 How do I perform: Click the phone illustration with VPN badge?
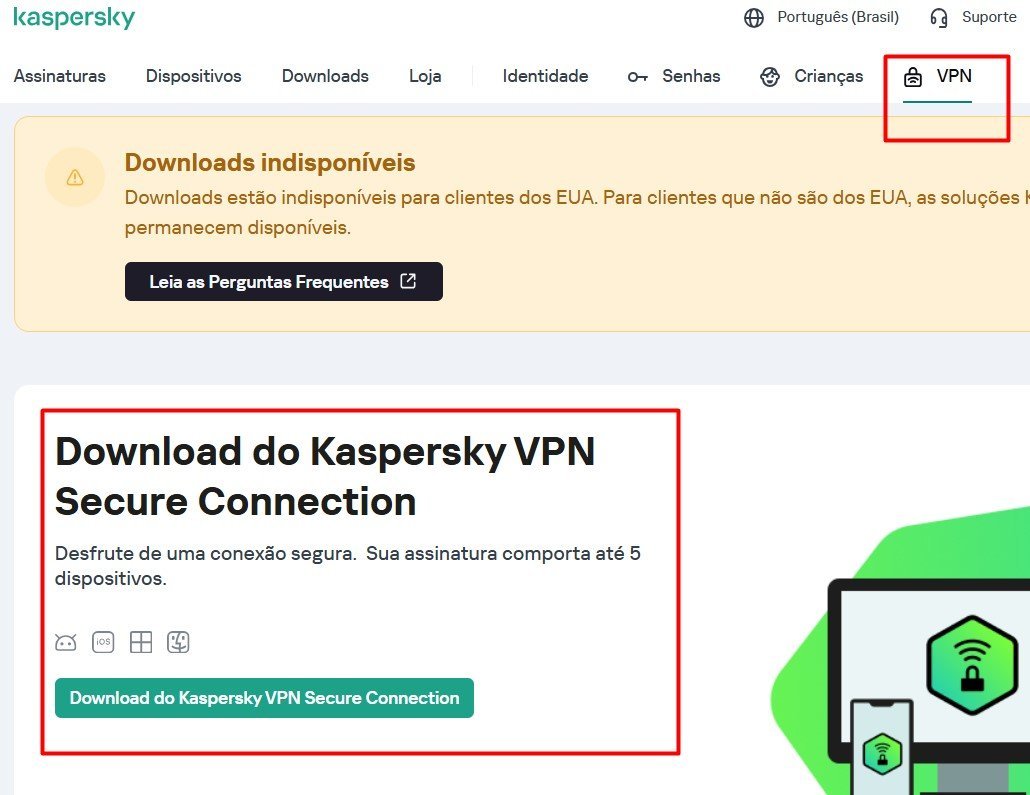coord(882,748)
